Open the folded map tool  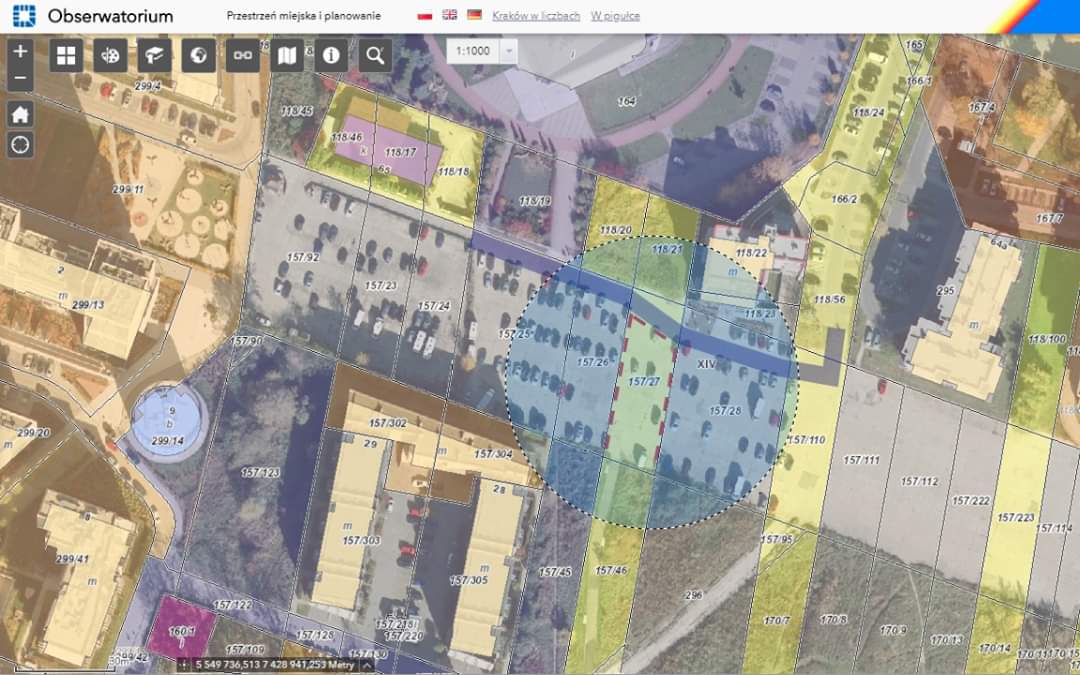pyautogui.click(x=287, y=56)
